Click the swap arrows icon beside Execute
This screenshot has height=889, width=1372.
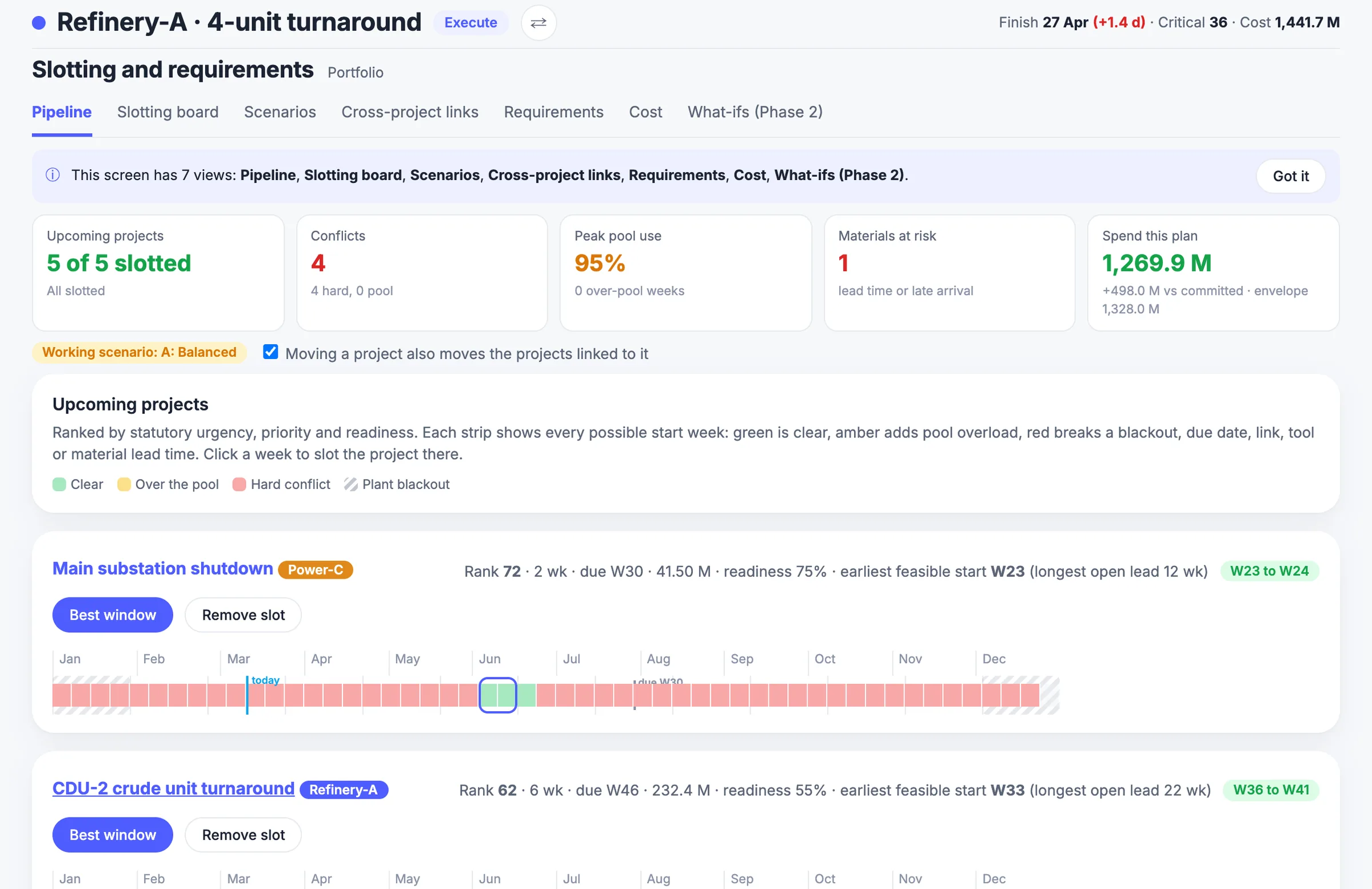tap(538, 22)
